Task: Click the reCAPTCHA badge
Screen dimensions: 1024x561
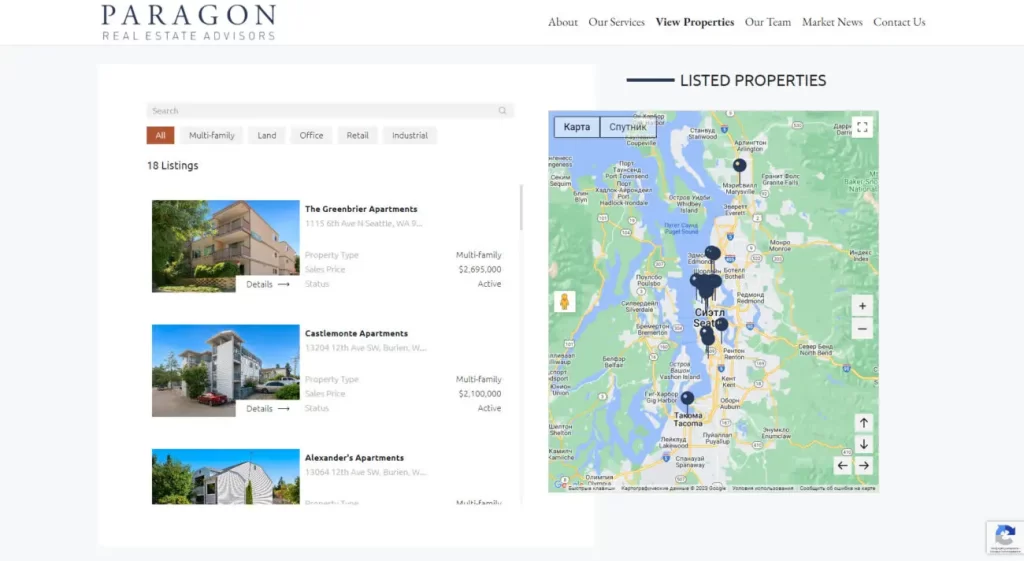Action: point(1005,537)
